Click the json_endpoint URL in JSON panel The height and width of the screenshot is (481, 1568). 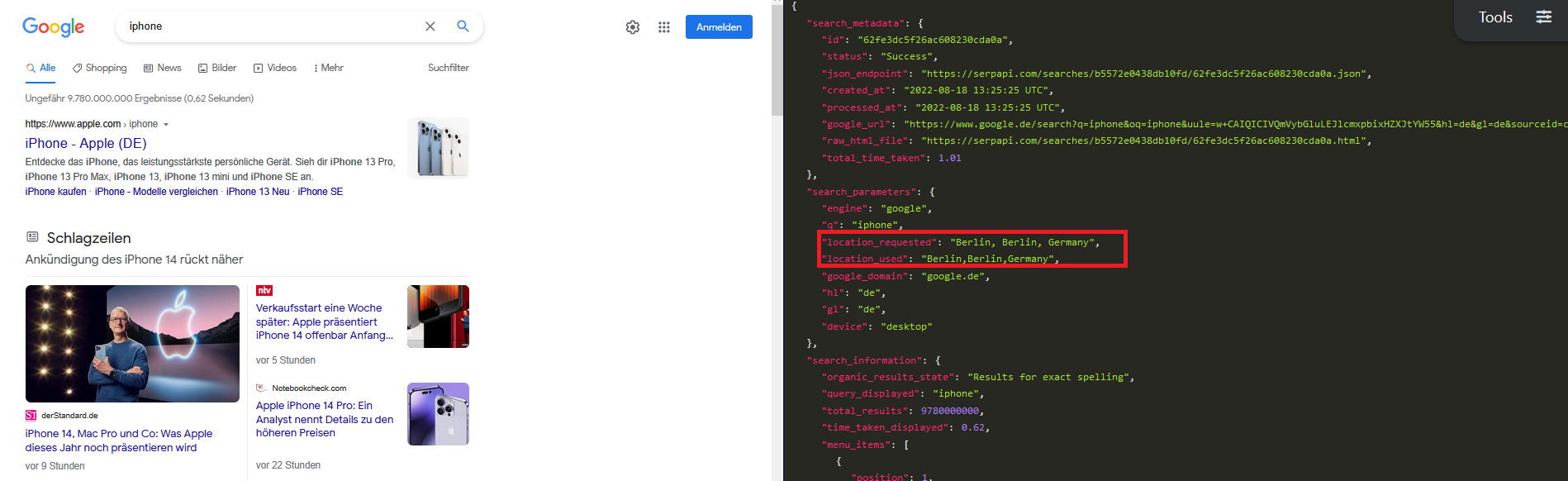point(1143,74)
